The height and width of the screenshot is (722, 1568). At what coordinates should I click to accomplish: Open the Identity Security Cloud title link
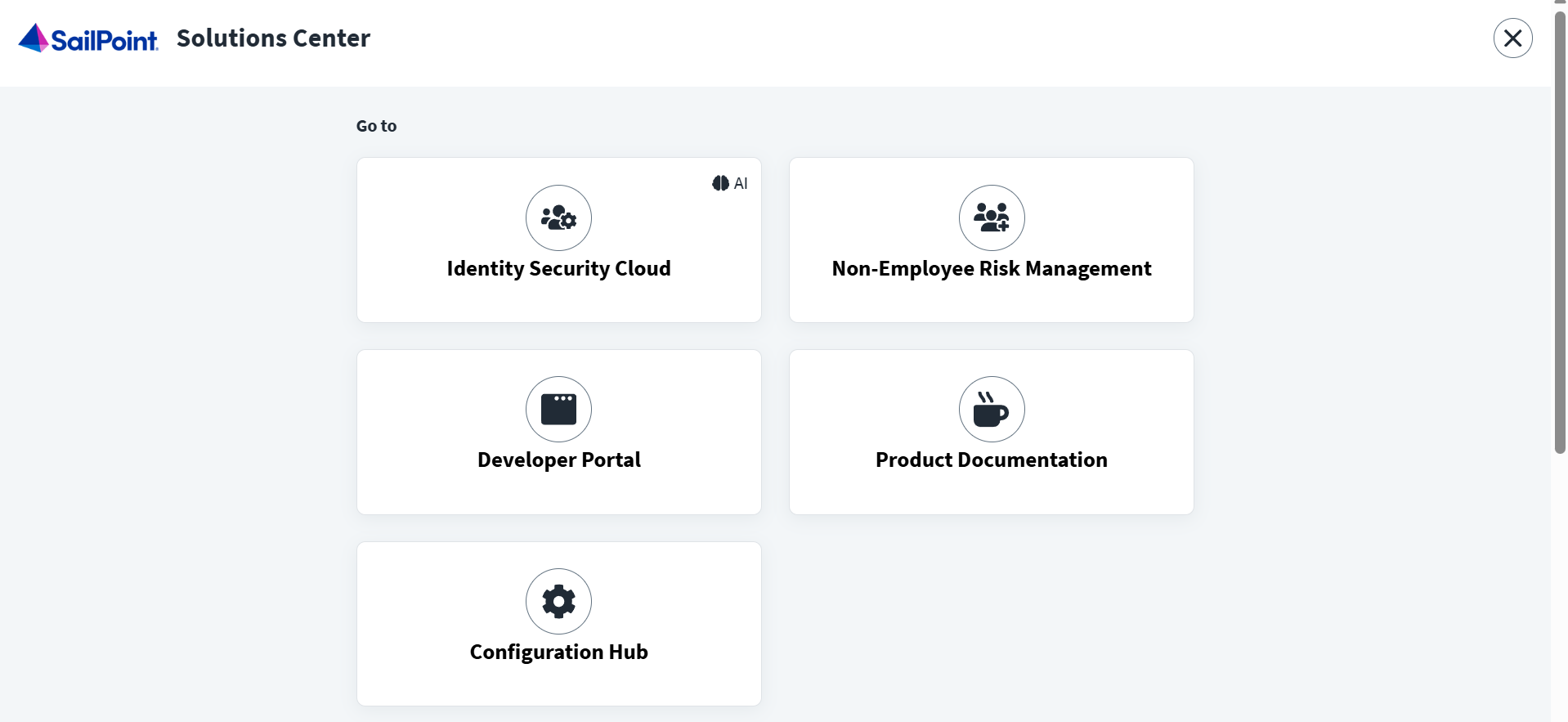[558, 269]
